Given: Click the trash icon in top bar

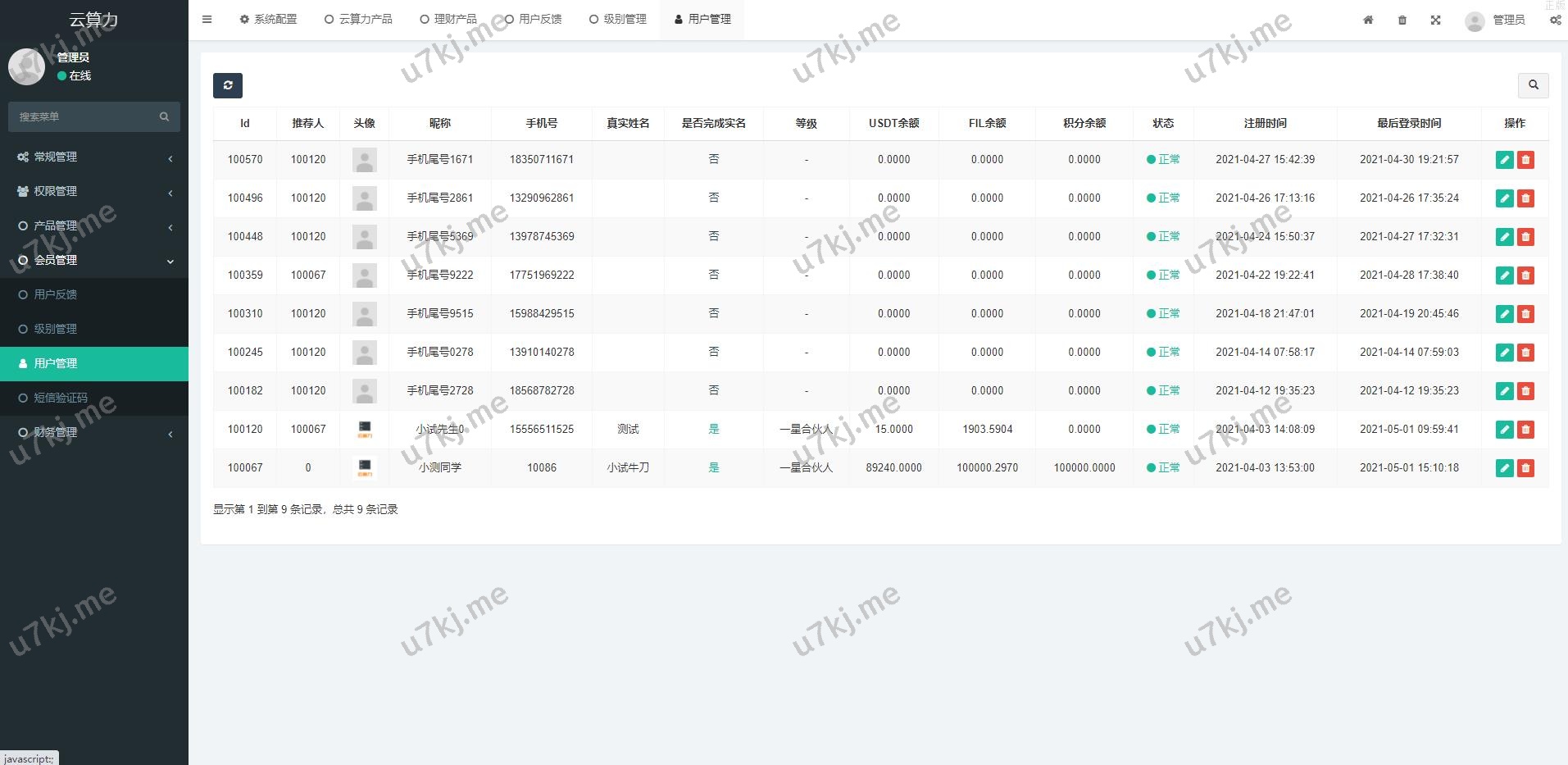Looking at the screenshot, I should 1402,20.
